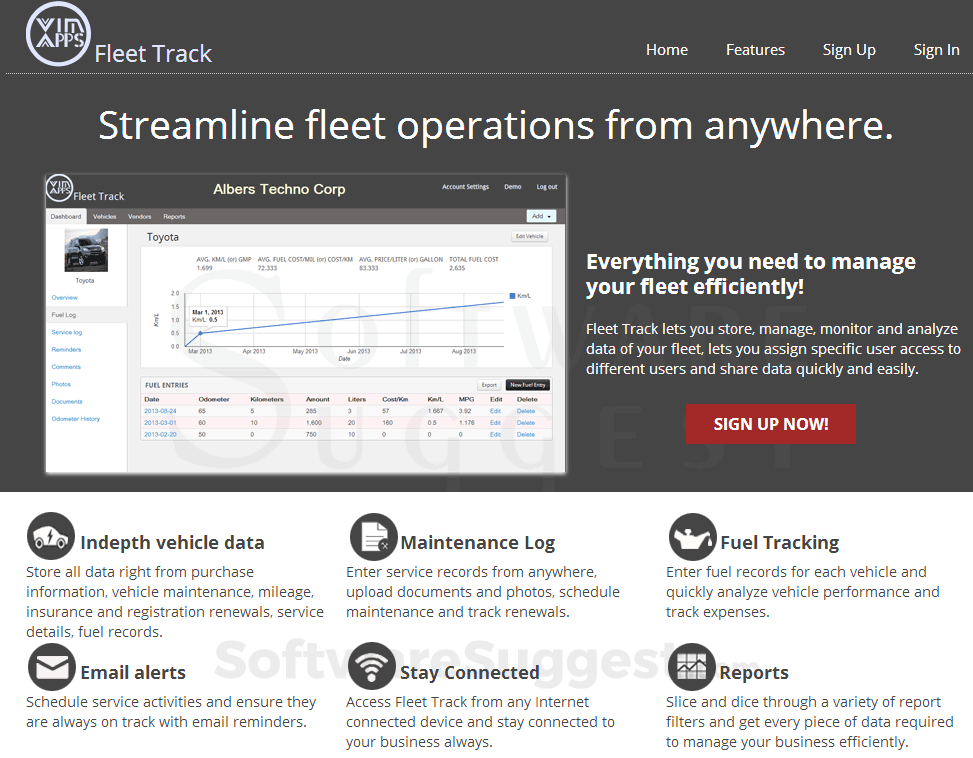The height and width of the screenshot is (758, 973).
Task: Click the Account Settings link
Action: (x=465, y=187)
